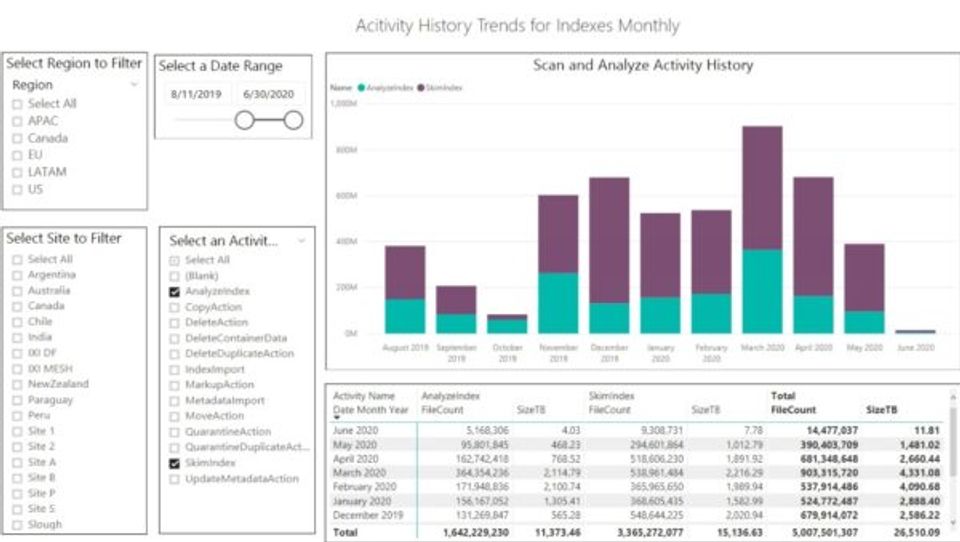
Task: Select the MarkupAction activity checkbox
Action: [x=174, y=385]
